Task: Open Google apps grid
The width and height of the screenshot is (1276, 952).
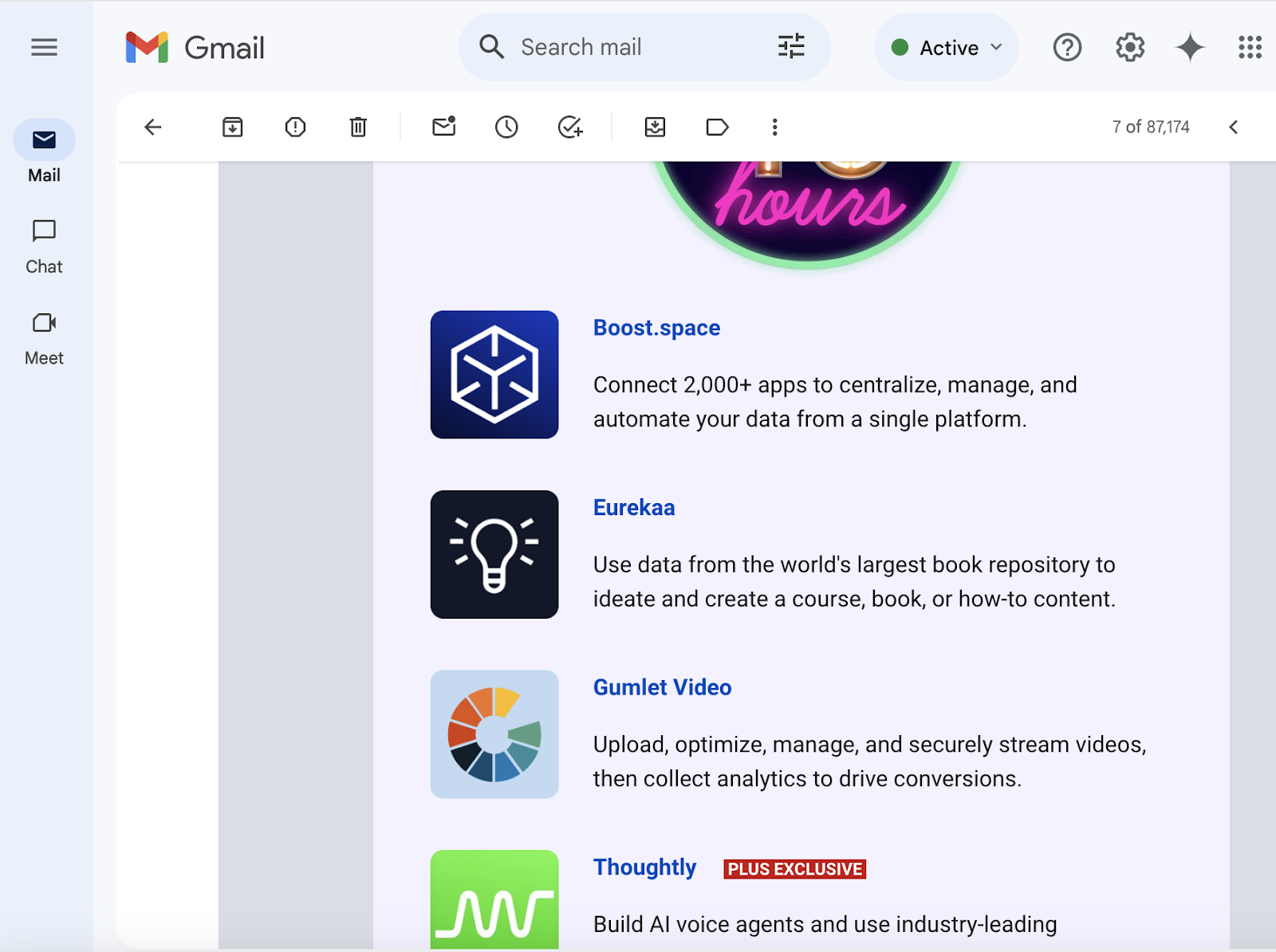Action: pos(1250,48)
